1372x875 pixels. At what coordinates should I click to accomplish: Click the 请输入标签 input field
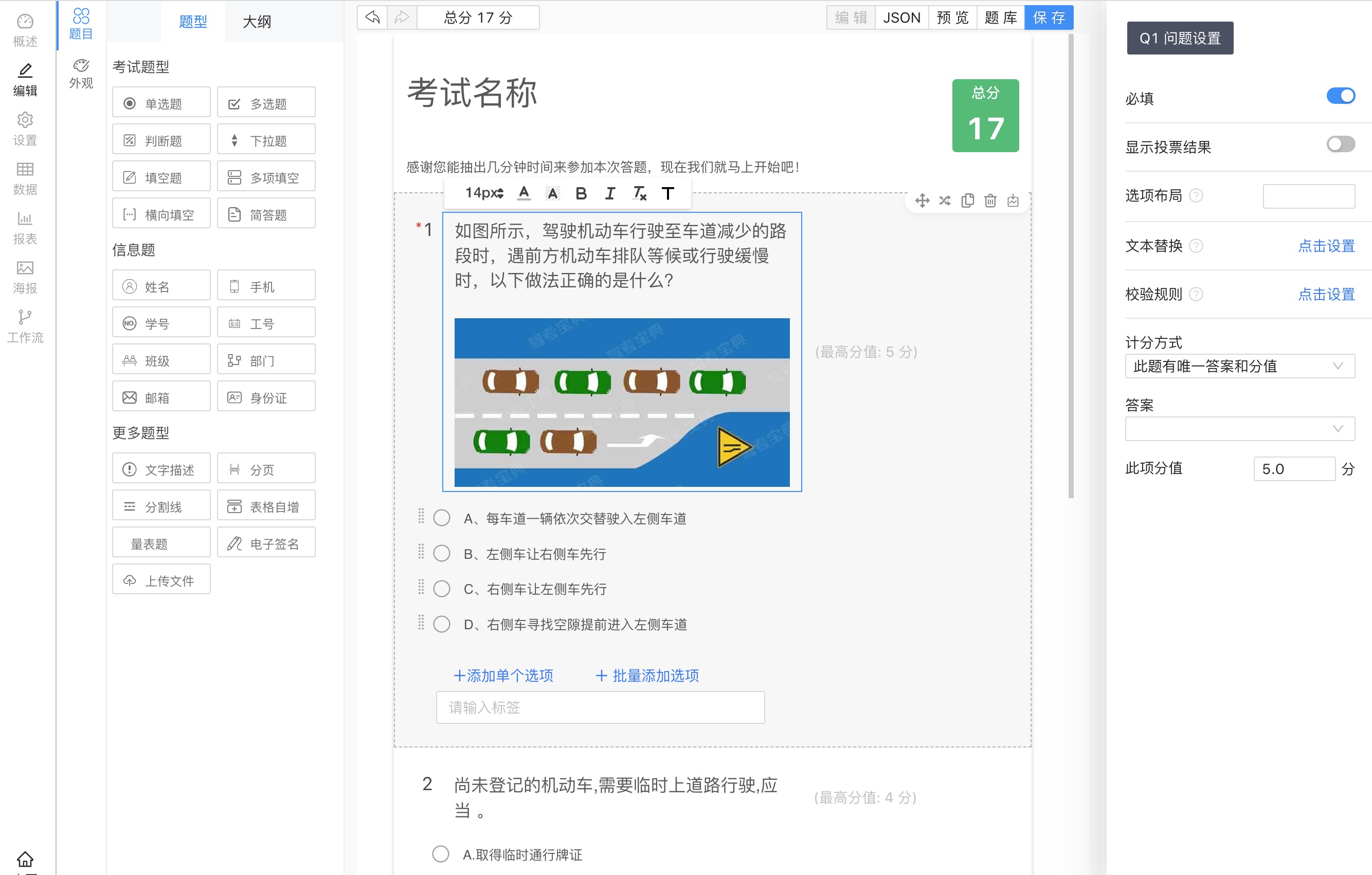click(x=600, y=707)
